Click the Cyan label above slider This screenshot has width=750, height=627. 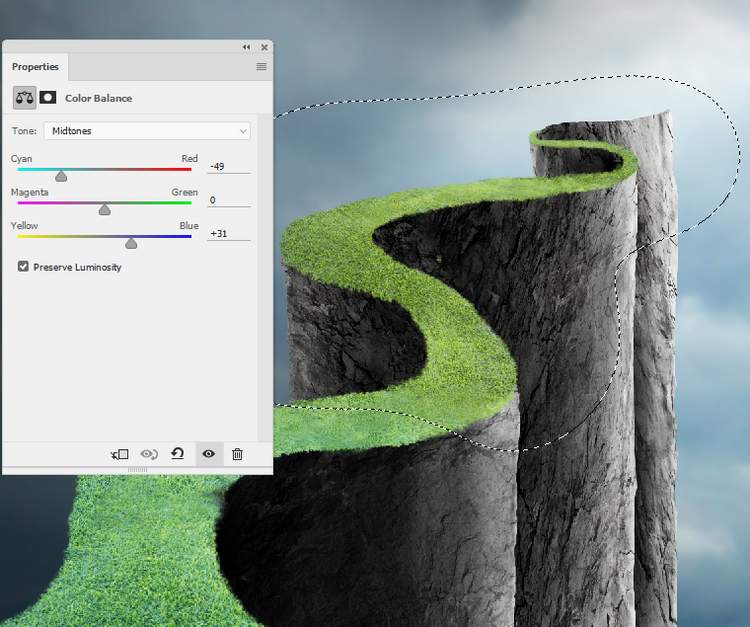point(22,159)
